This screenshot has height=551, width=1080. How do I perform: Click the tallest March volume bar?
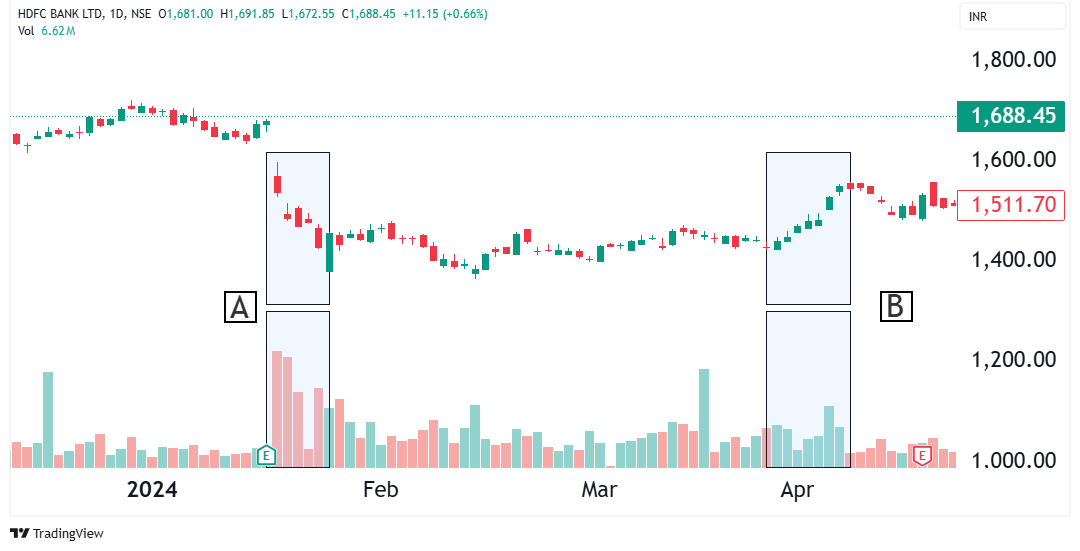click(x=704, y=417)
